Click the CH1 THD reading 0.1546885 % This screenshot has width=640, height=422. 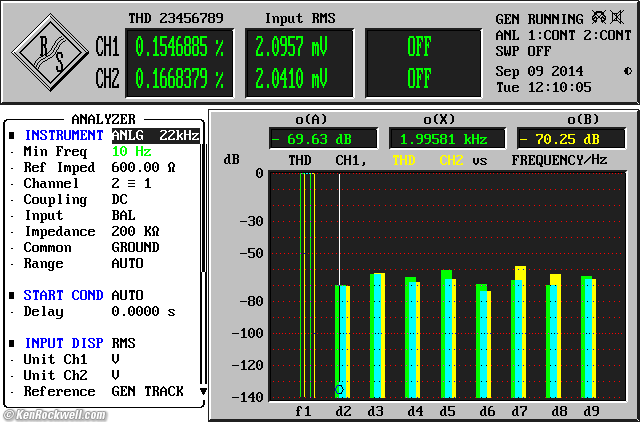pos(179,47)
